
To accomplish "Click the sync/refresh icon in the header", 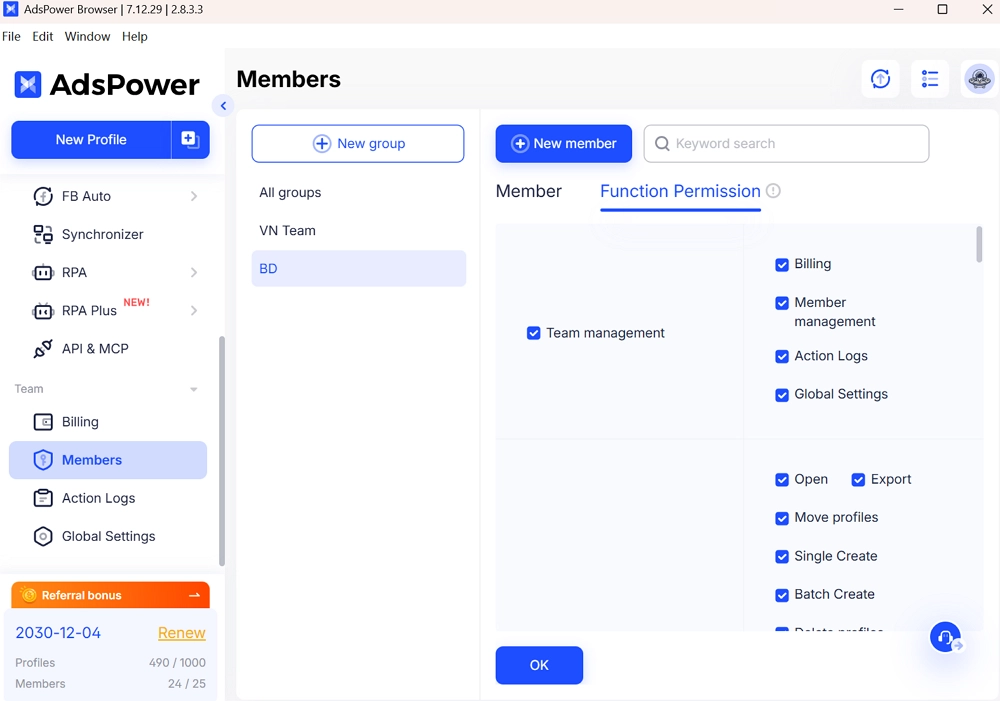I will pos(880,78).
